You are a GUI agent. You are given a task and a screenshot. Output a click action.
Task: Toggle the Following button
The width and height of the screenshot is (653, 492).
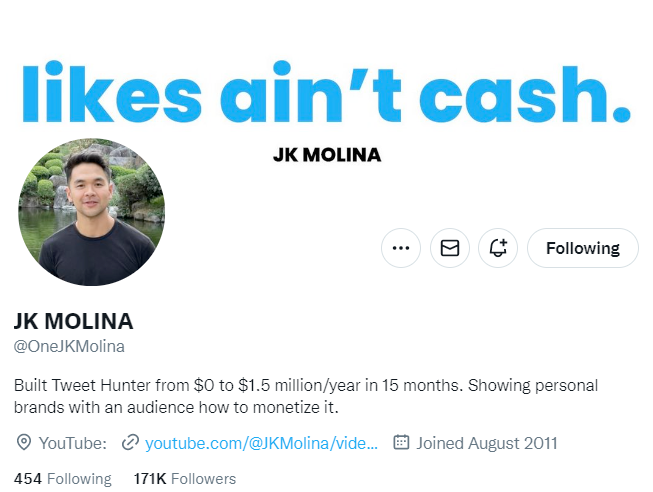(x=583, y=248)
